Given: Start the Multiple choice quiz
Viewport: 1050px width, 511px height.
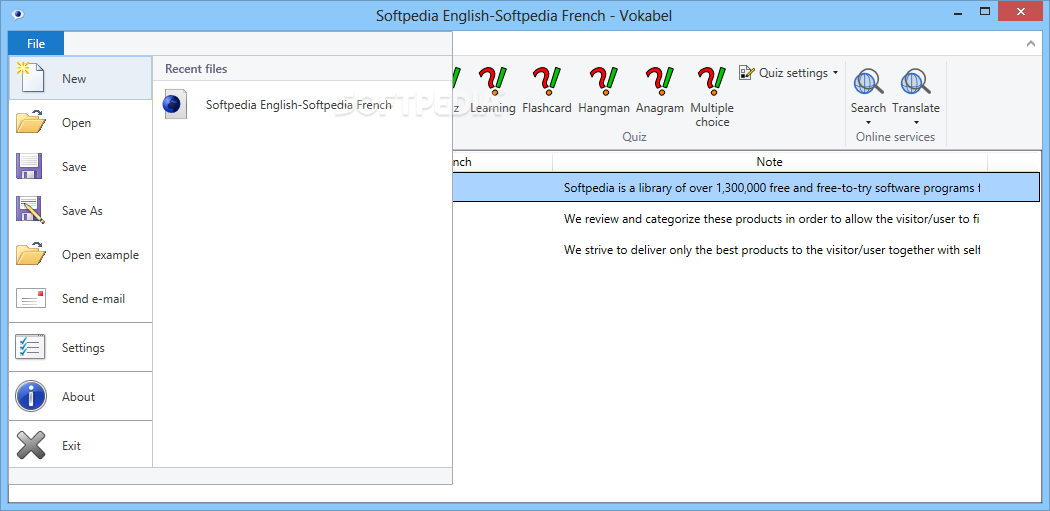Looking at the screenshot, I should pyautogui.click(x=712, y=97).
